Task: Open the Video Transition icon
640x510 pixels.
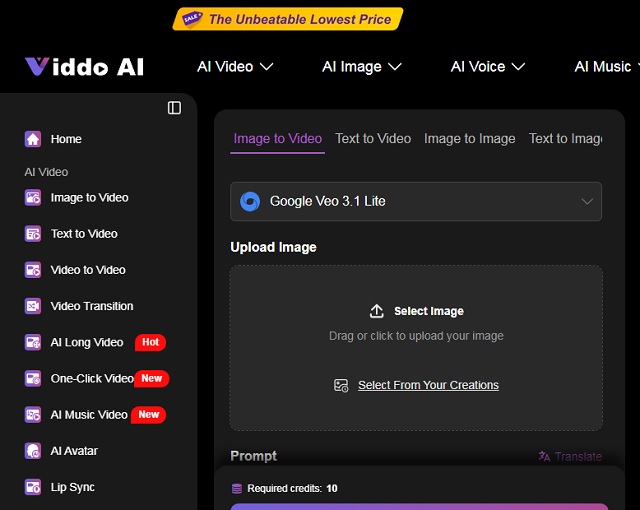Action: (x=33, y=306)
